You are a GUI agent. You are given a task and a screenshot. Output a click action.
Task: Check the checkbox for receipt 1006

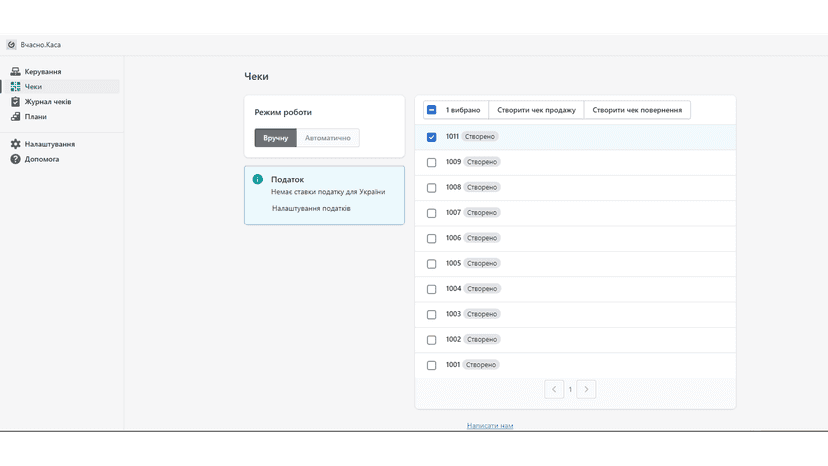click(431, 238)
